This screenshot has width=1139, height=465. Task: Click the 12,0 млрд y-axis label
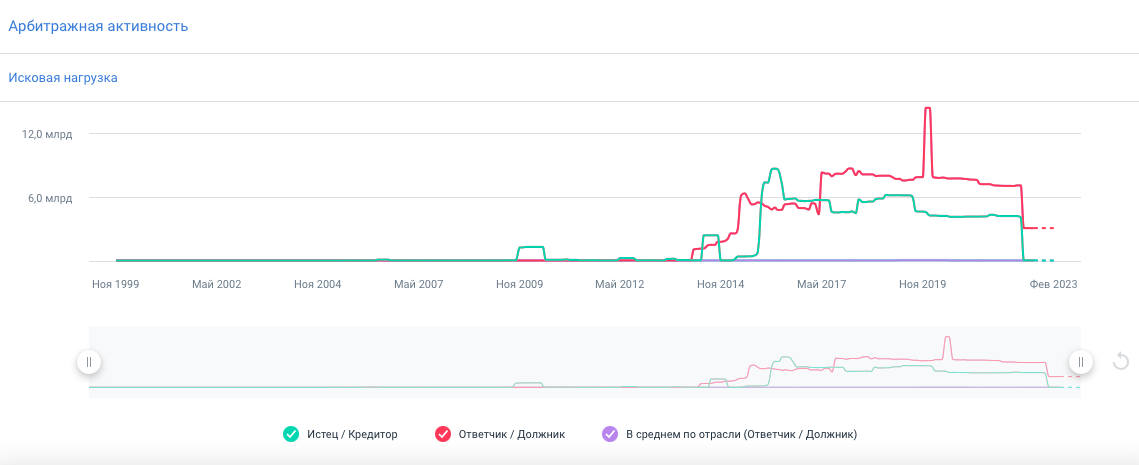tap(48, 134)
